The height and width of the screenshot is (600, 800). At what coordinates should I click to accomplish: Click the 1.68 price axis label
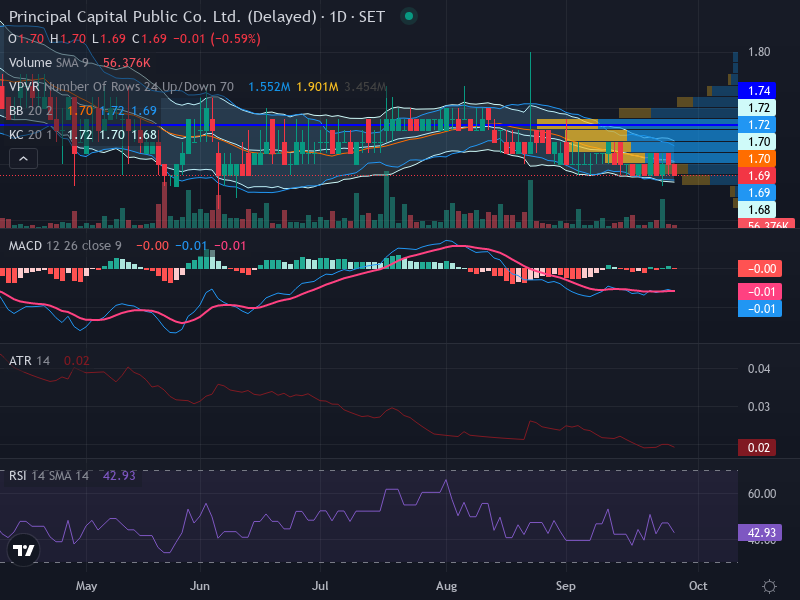pos(757,210)
